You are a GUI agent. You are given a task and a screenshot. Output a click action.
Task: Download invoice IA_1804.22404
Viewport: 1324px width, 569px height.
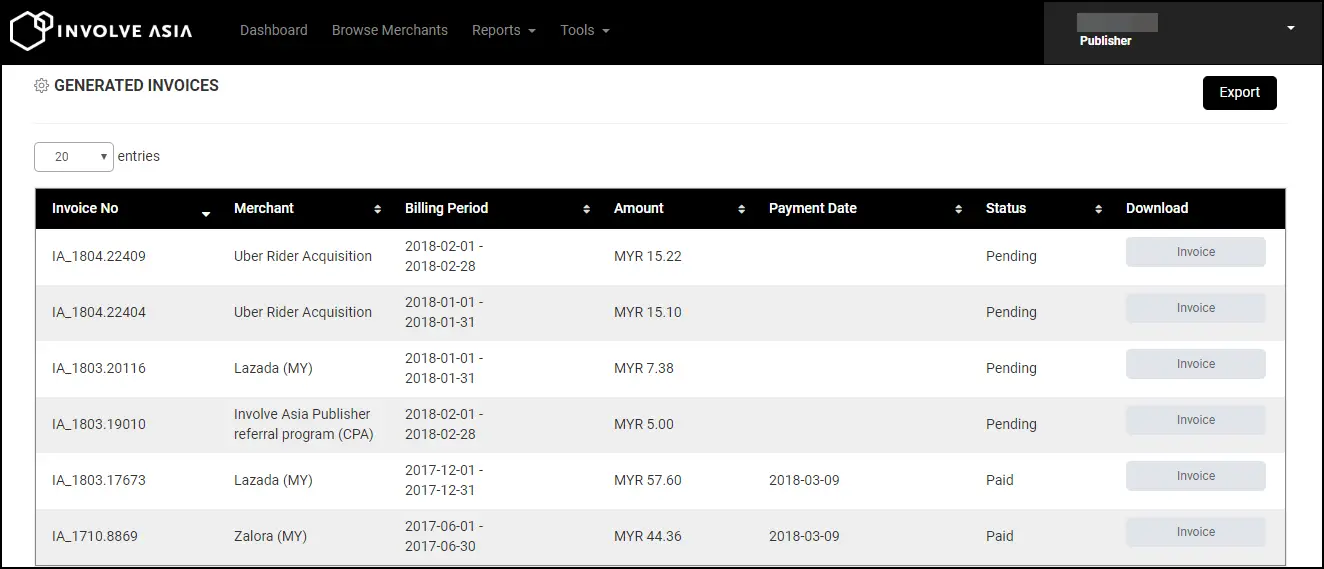1196,308
